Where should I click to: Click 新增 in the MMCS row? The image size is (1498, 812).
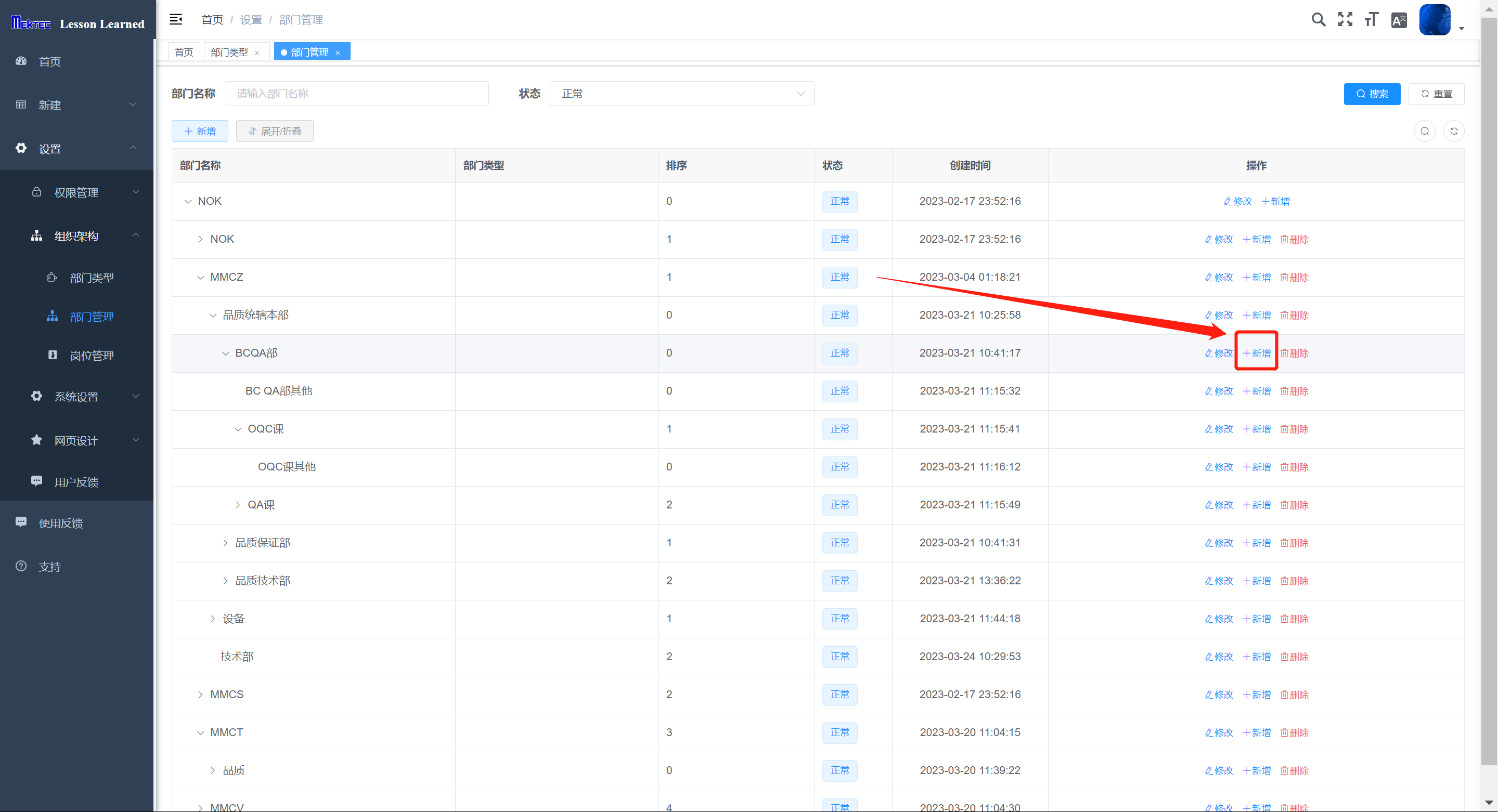[1257, 695]
